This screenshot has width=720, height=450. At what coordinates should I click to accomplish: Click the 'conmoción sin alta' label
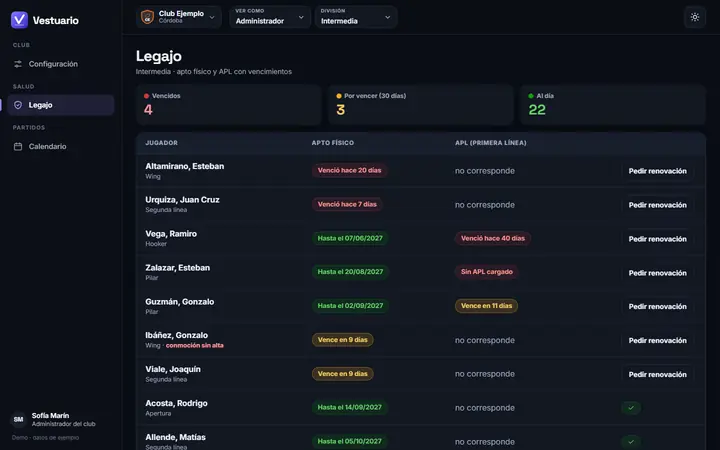[x=195, y=346]
